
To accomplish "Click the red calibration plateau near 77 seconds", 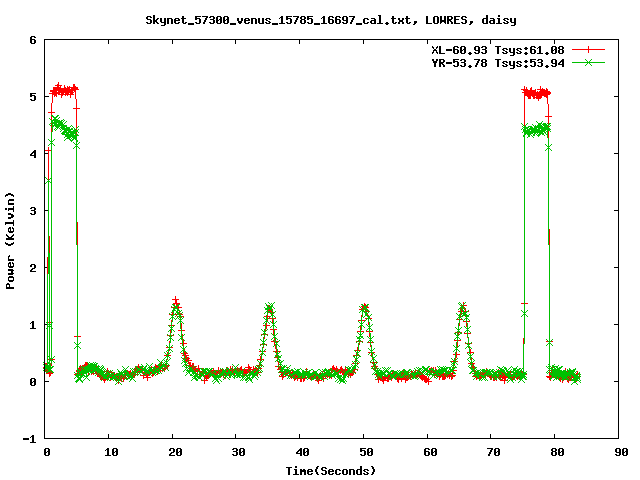I will tap(536, 94).
